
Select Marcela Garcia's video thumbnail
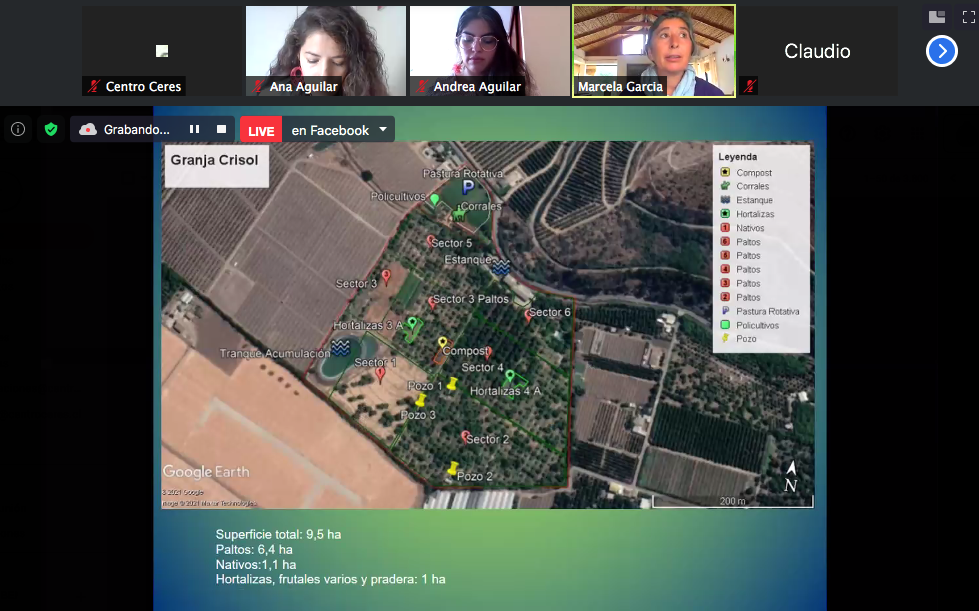654,51
